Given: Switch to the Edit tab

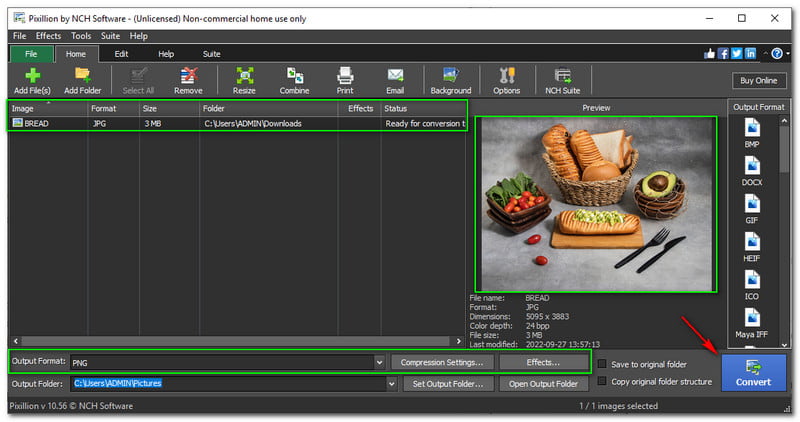Looking at the screenshot, I should (x=121, y=54).
